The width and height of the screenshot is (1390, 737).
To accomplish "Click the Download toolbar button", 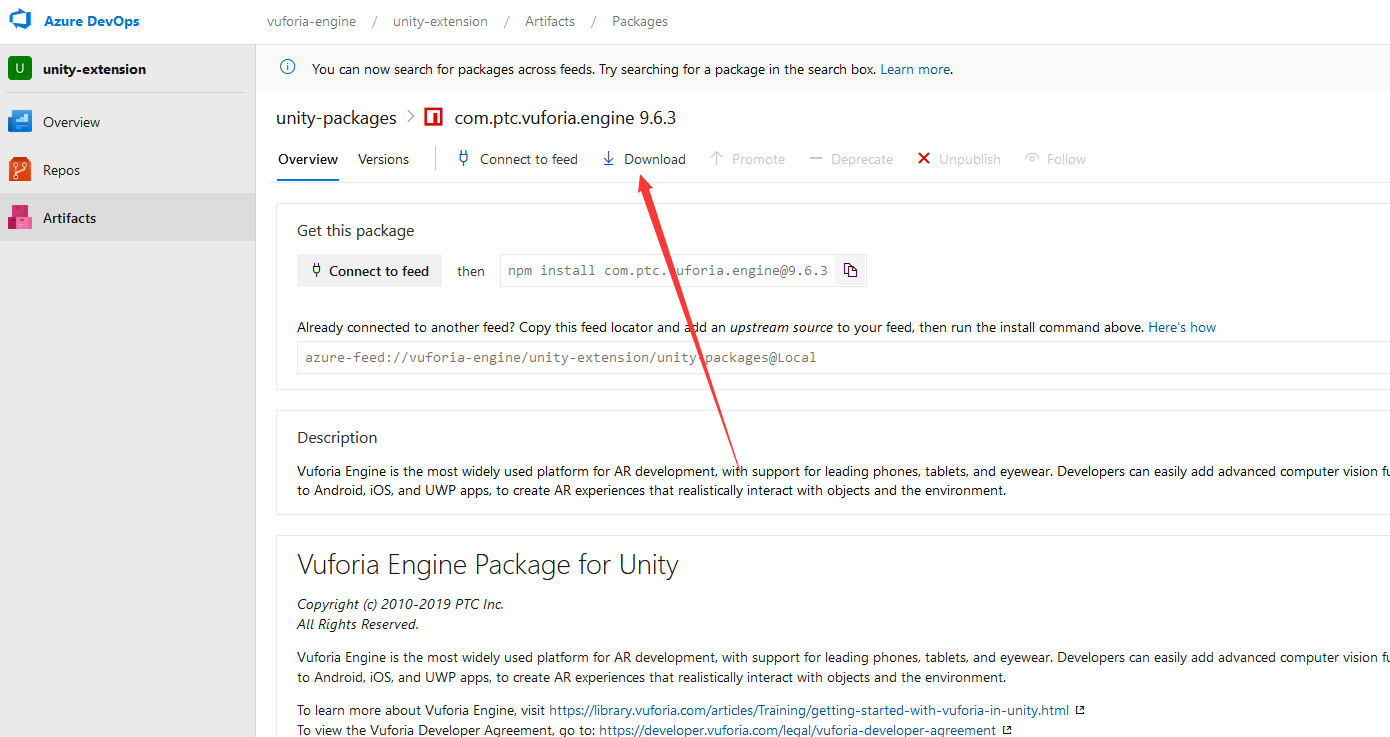I will (x=644, y=159).
